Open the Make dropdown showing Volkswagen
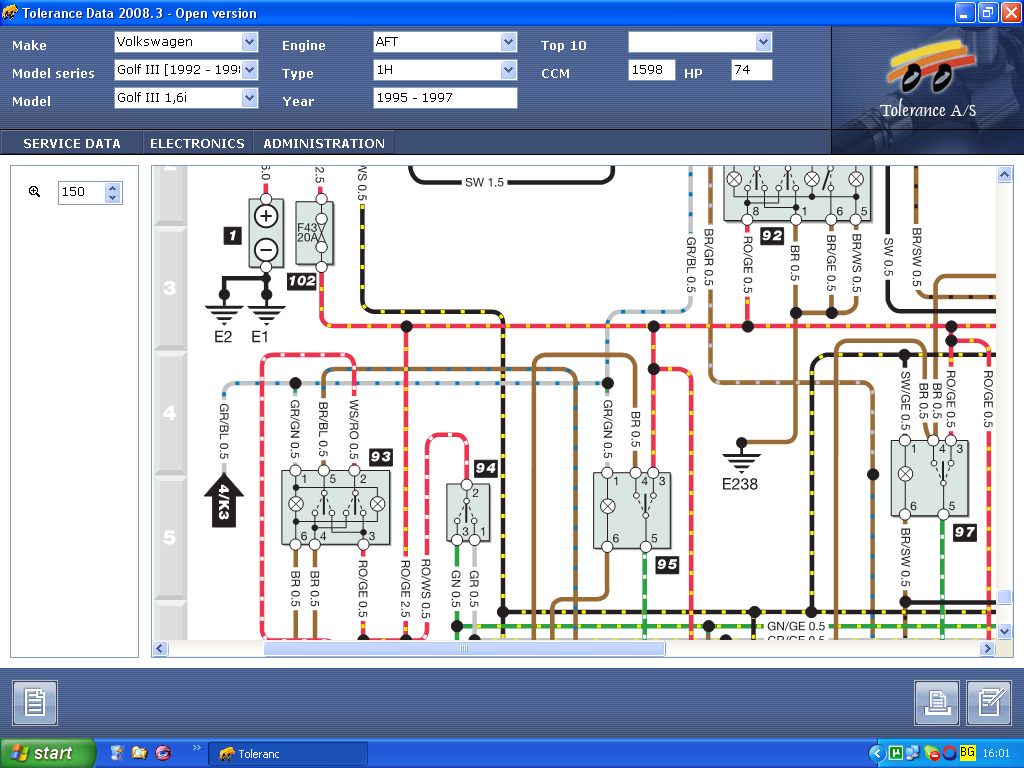Viewport: 1024px width, 768px height. point(249,42)
